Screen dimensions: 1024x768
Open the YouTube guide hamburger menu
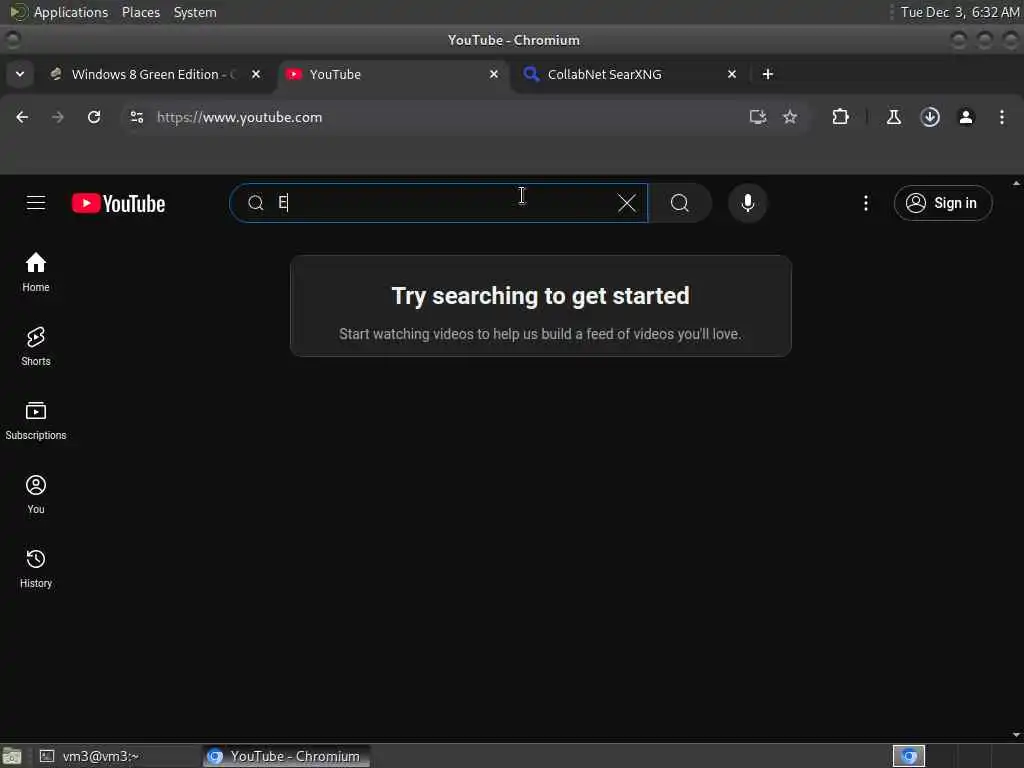36,203
